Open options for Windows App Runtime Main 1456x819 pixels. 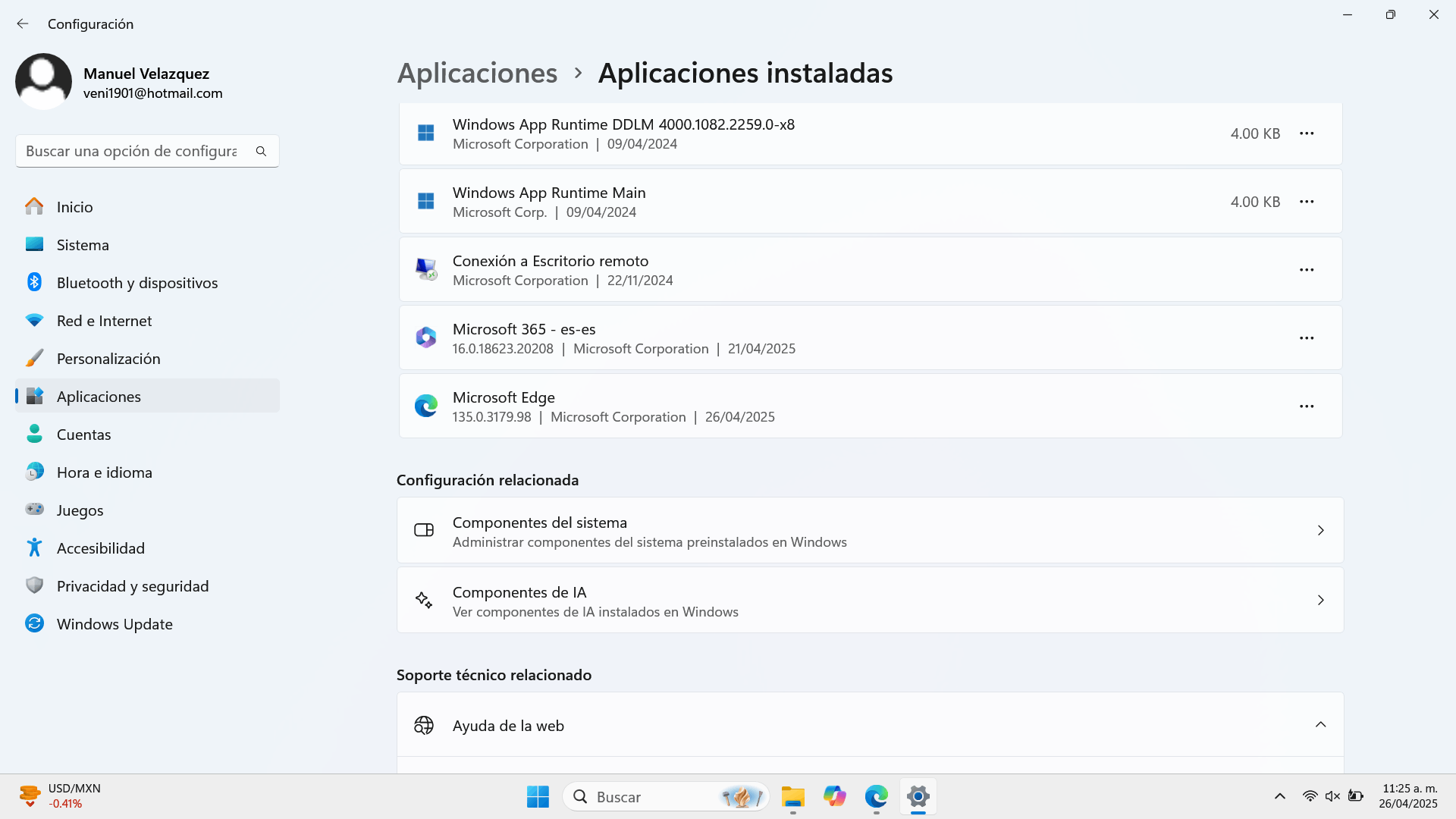point(1306,202)
